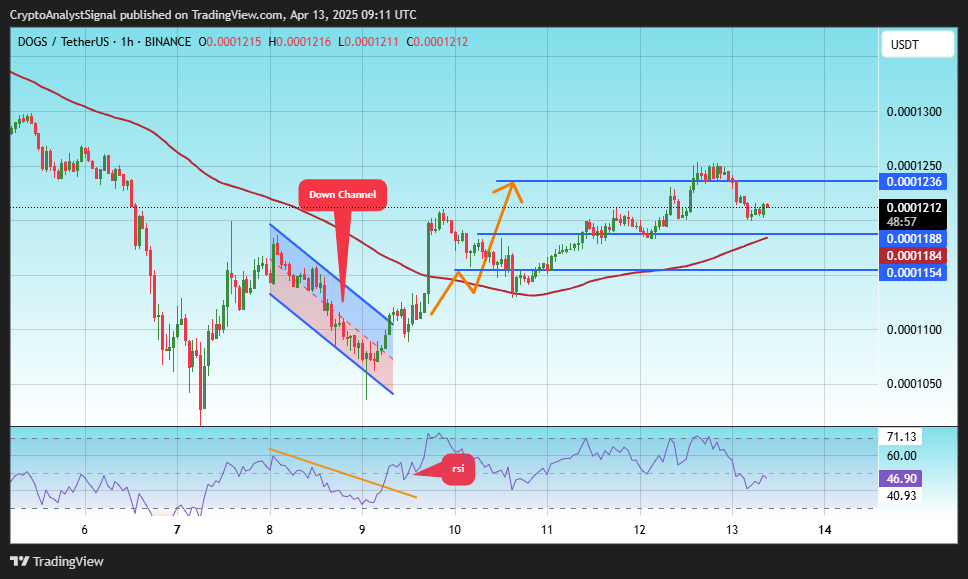The height and width of the screenshot is (579, 968).
Task: Click the high value H0.0001216
Action: click(x=299, y=42)
